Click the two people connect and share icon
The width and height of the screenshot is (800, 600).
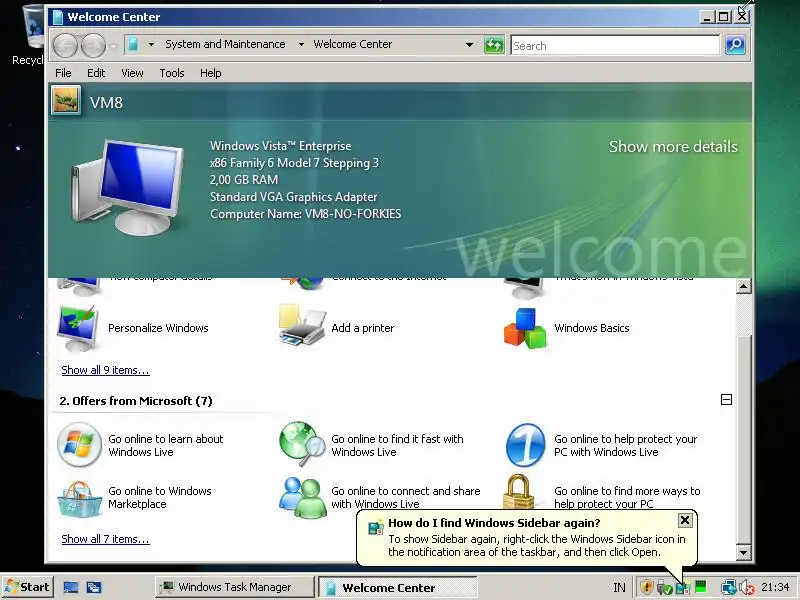tap(303, 497)
